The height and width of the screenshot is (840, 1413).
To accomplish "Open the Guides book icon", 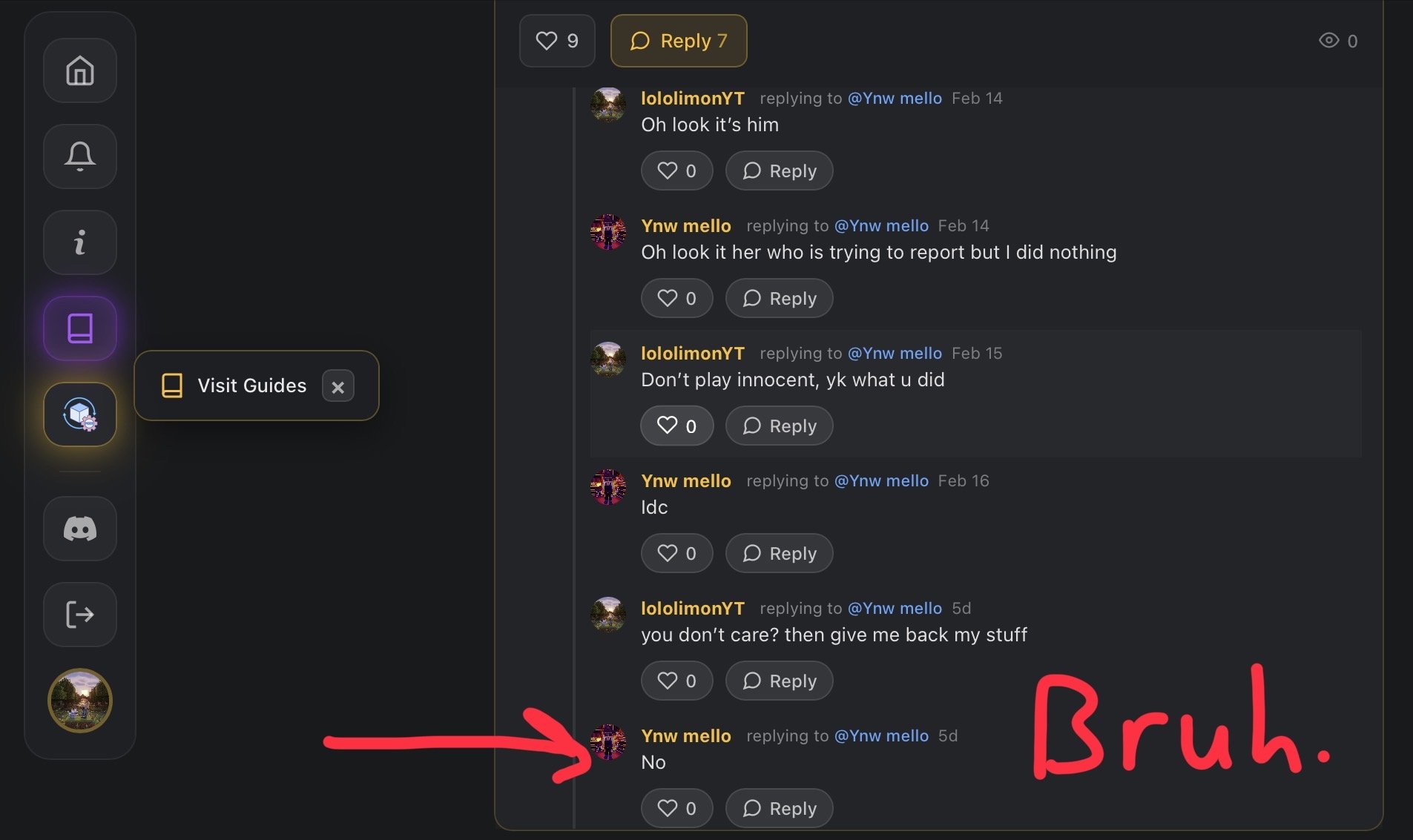I will (x=80, y=328).
